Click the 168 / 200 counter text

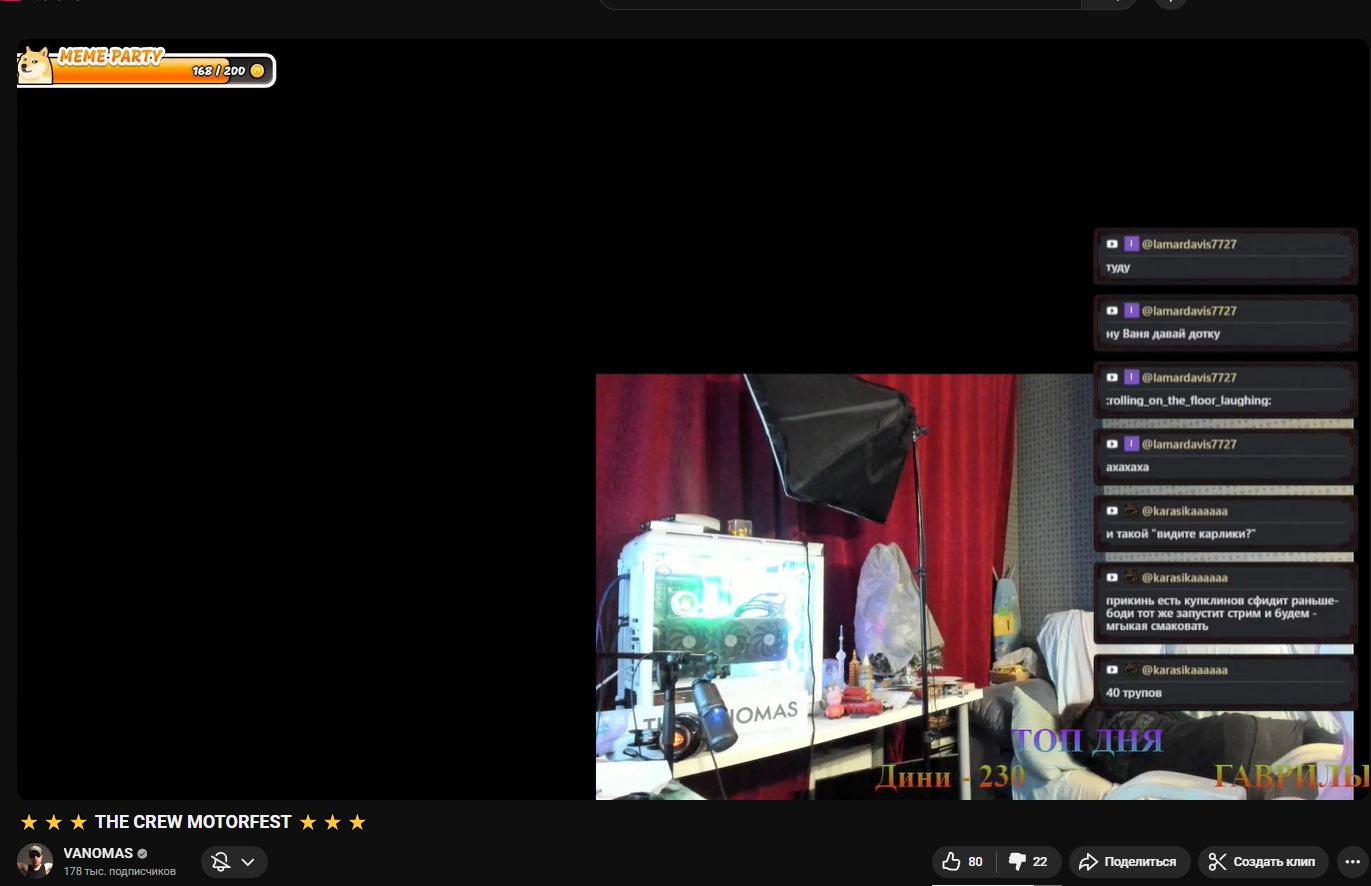[218, 71]
